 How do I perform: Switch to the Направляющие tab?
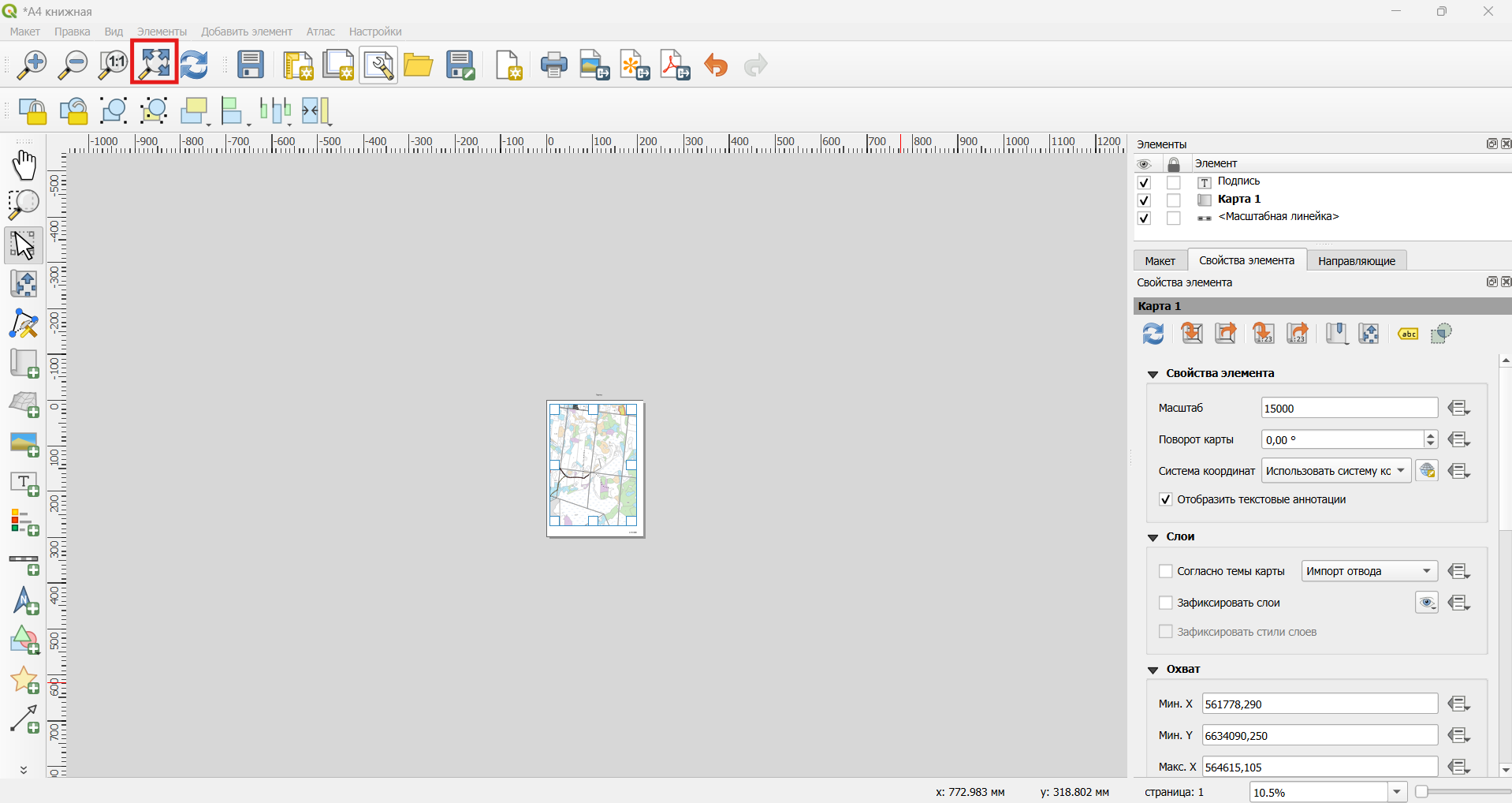point(1356,260)
